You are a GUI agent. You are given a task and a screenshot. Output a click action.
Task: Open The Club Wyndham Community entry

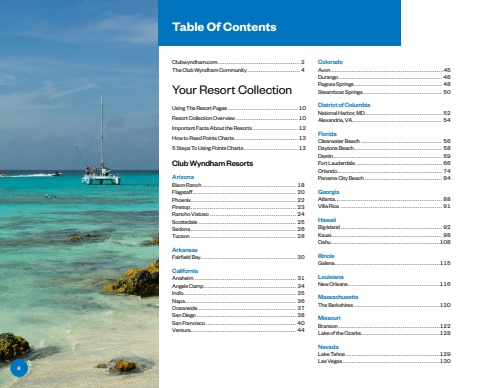(x=238, y=70)
